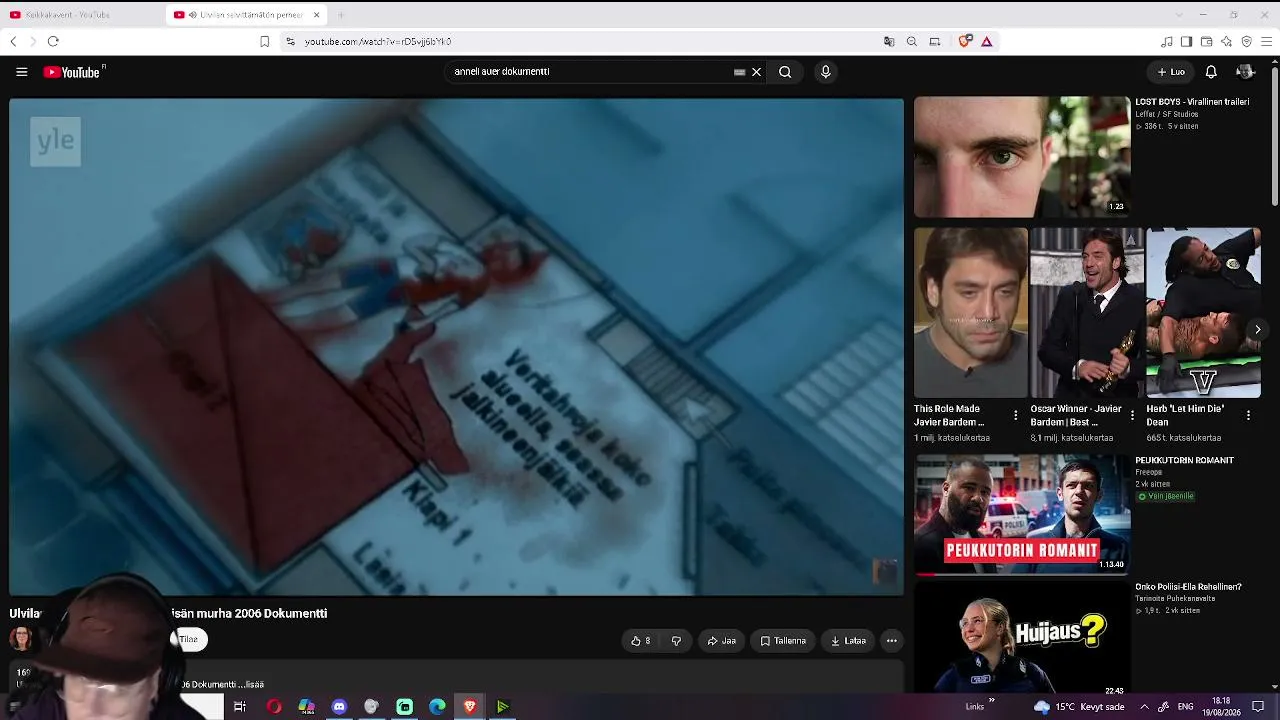The width and height of the screenshot is (1280, 720).
Task: Open LOST BOYS trailer thumbnail
Action: (1022, 156)
